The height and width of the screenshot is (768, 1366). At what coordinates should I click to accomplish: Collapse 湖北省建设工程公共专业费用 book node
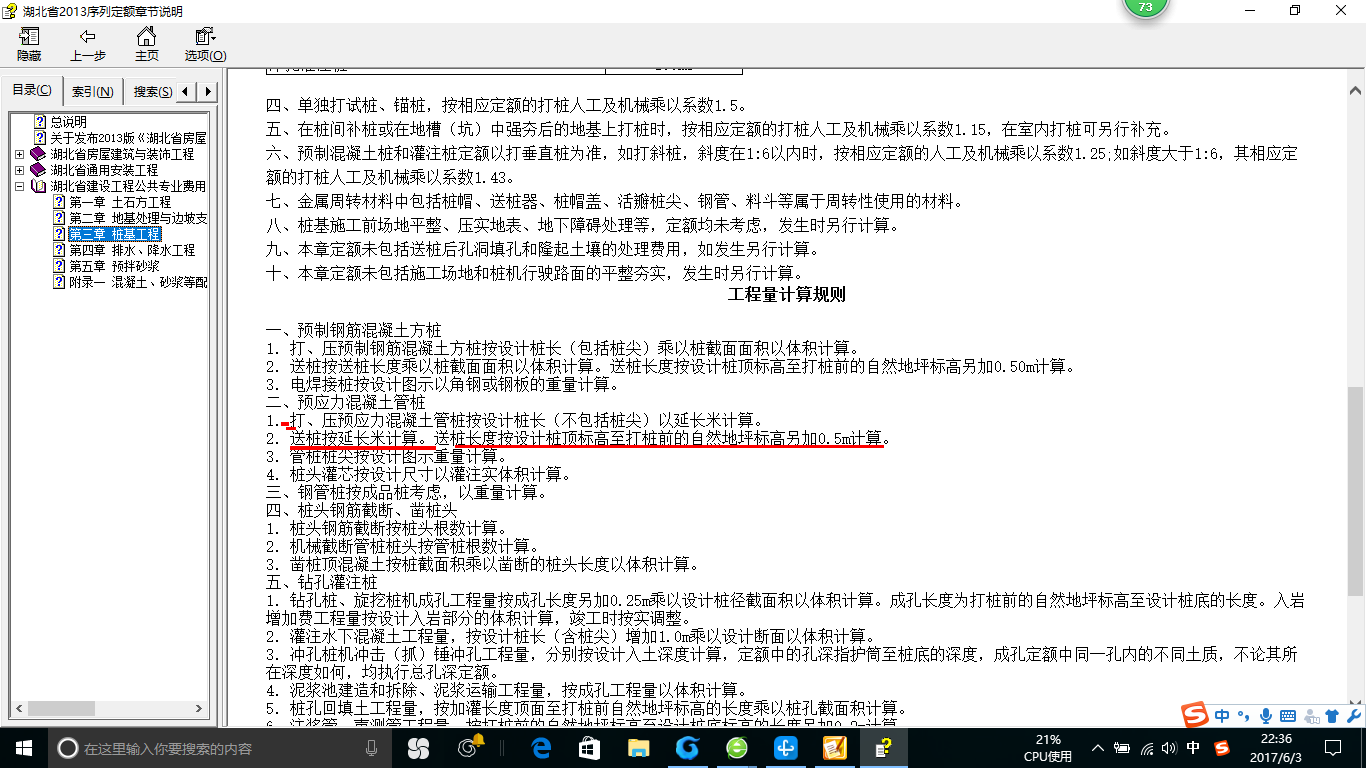click(x=20, y=187)
